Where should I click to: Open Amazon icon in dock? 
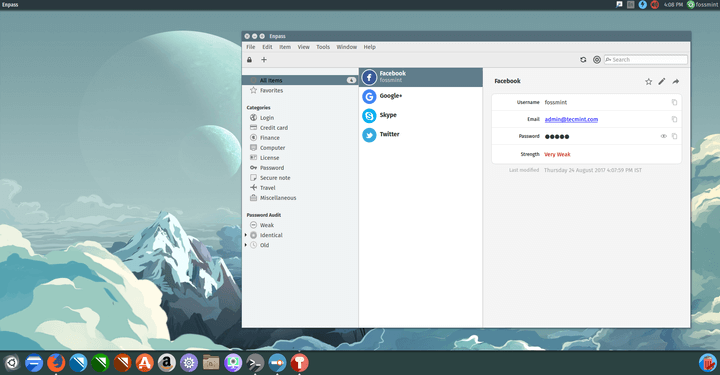click(x=167, y=363)
